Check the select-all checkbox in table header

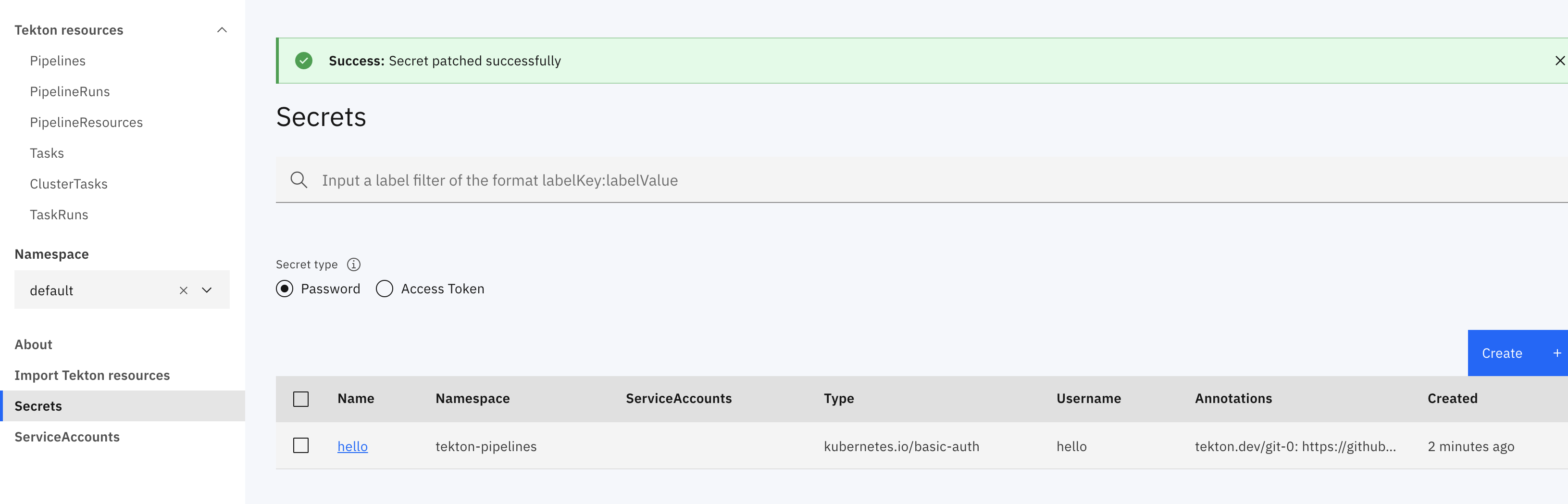click(x=301, y=399)
